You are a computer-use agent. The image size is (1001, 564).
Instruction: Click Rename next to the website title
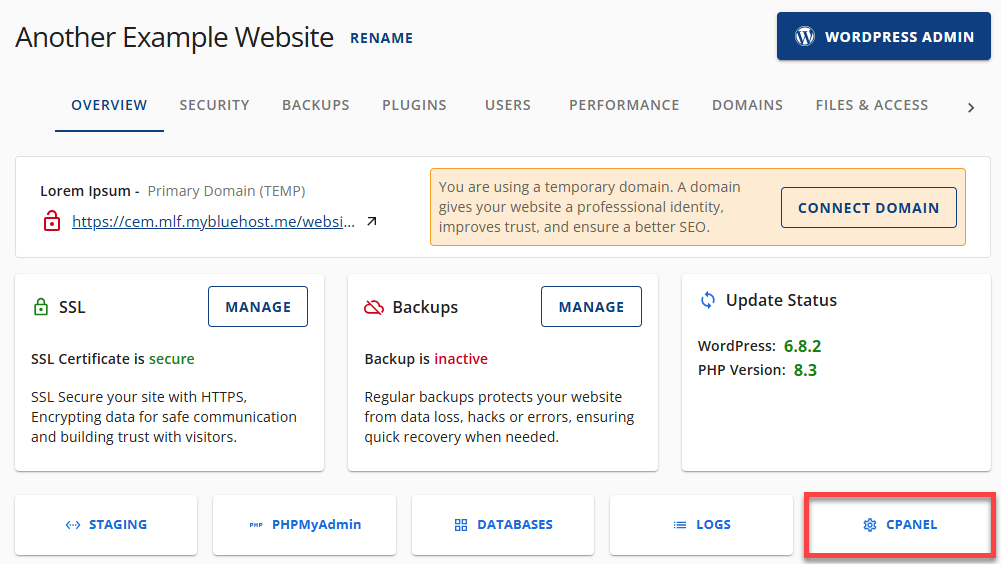381,38
